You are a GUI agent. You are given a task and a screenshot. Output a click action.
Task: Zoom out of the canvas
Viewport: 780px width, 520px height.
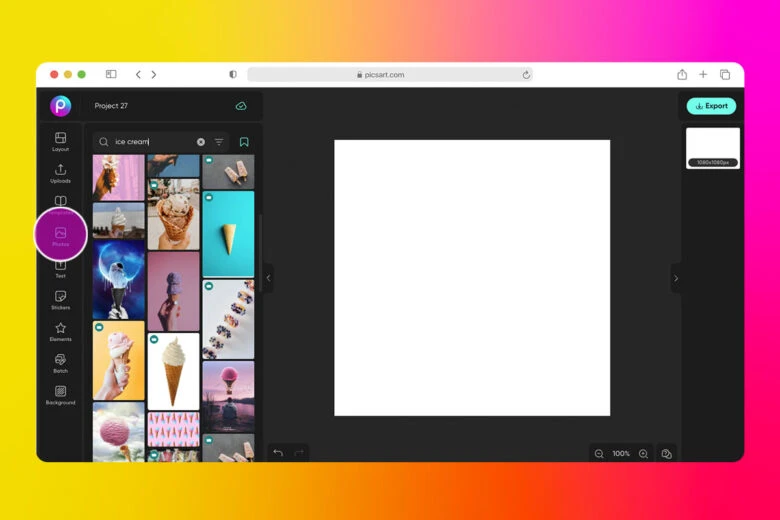point(599,454)
